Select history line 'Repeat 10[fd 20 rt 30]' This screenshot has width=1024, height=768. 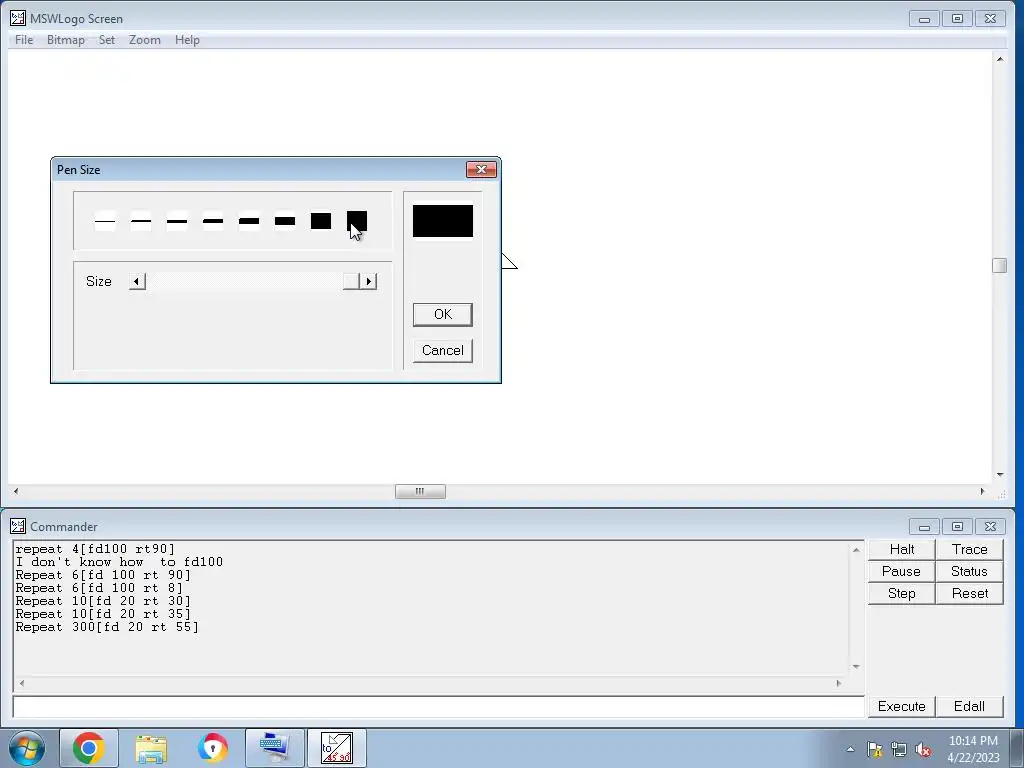(x=103, y=601)
